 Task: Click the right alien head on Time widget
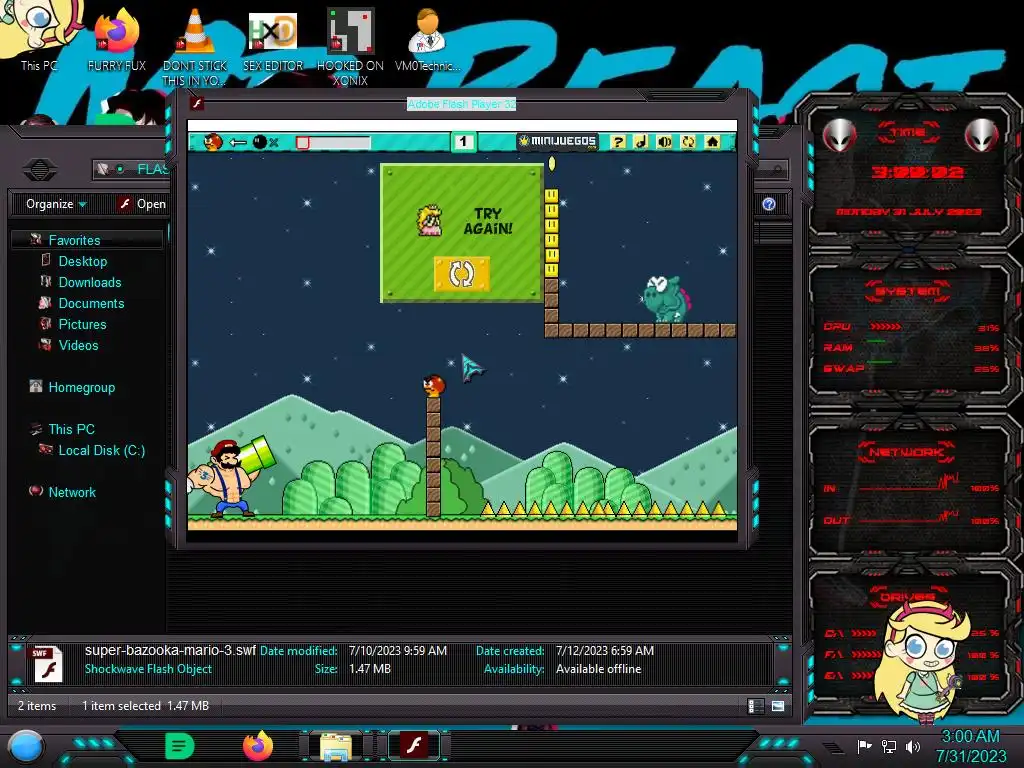coord(982,135)
